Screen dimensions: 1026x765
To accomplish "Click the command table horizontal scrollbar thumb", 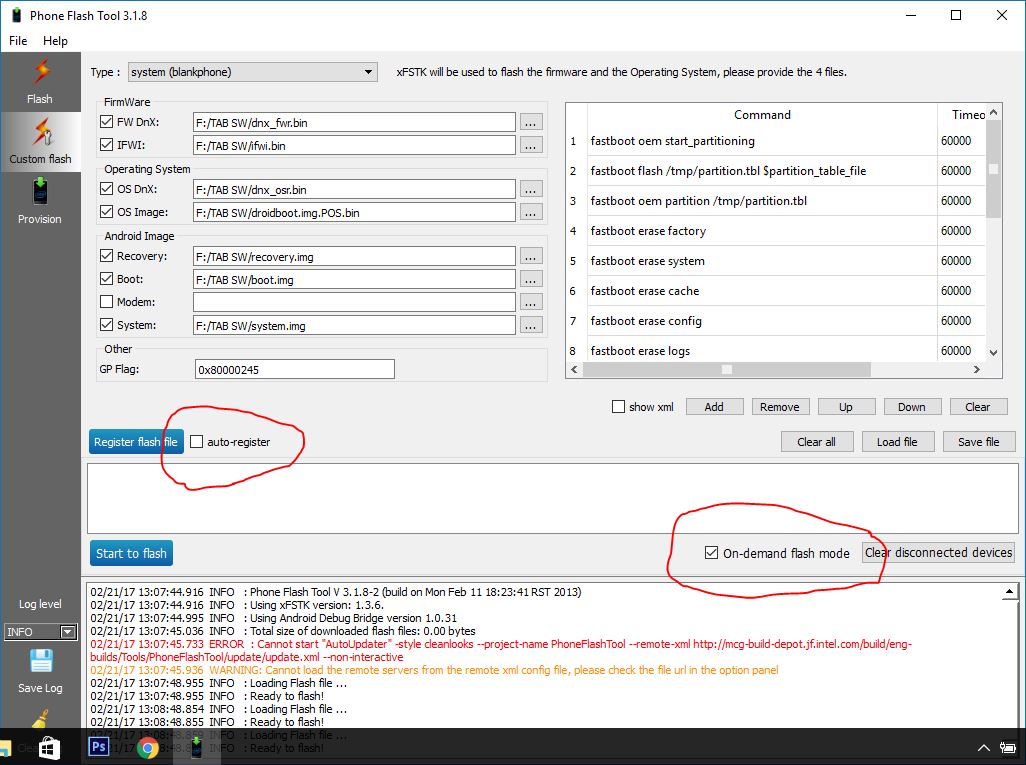I will (726, 369).
